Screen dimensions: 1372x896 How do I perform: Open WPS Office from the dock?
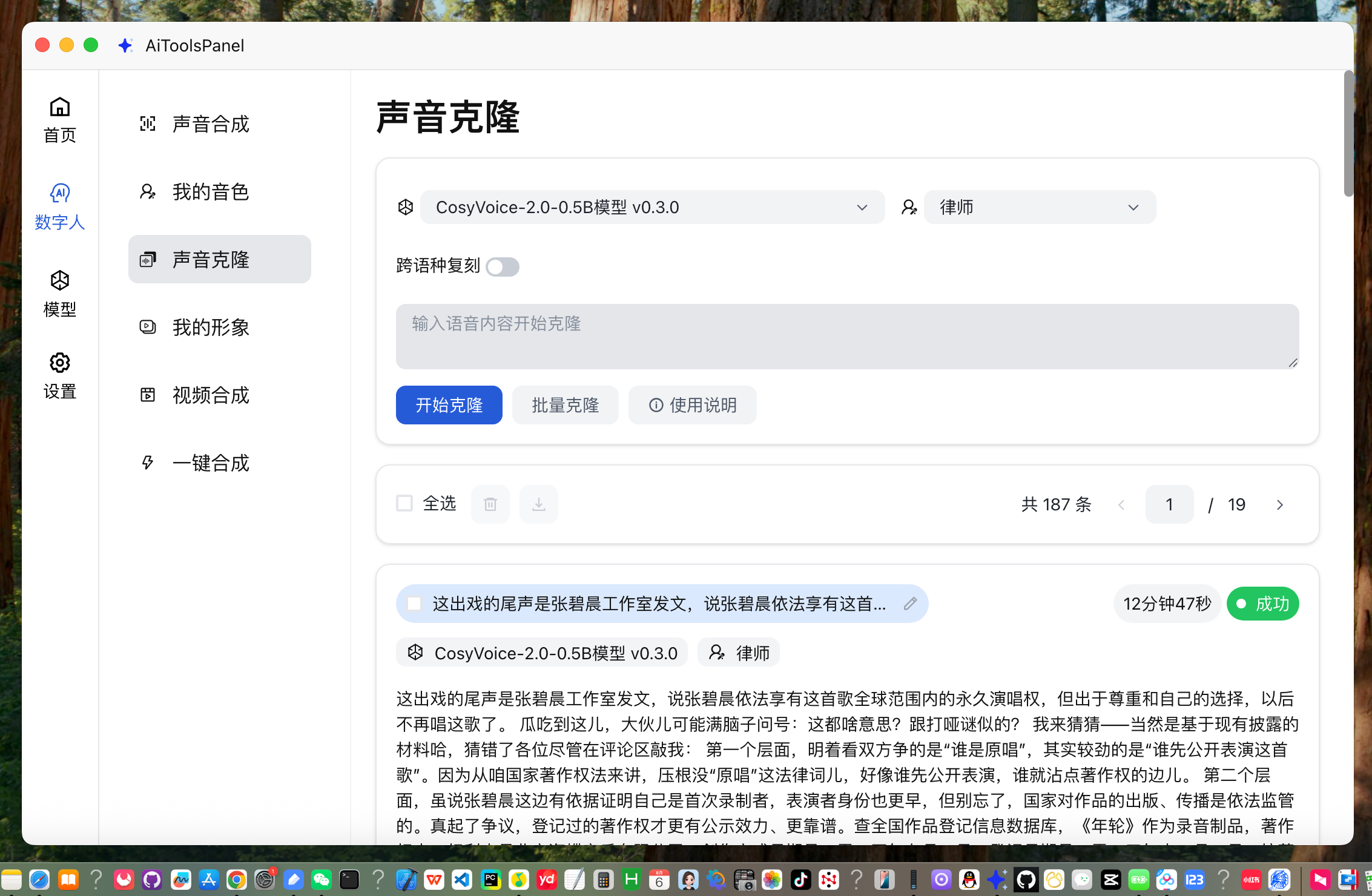[x=434, y=879]
